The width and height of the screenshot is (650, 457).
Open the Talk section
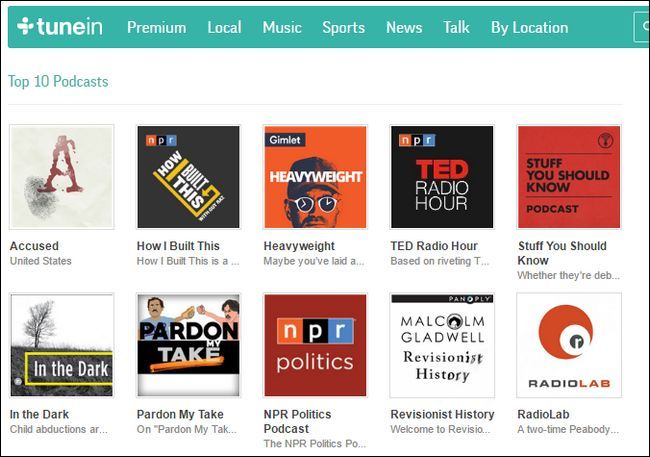click(456, 27)
